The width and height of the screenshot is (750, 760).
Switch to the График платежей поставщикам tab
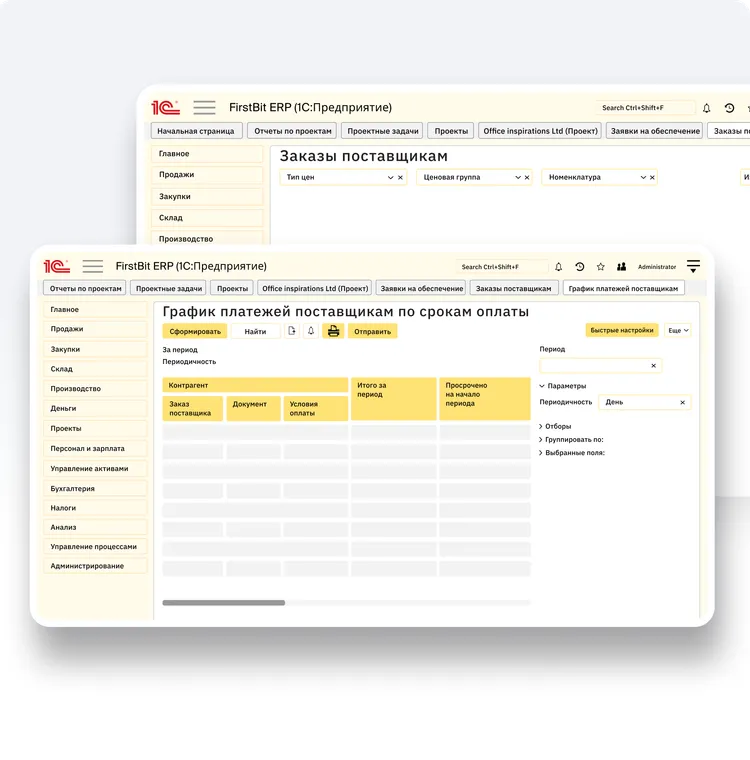[x=623, y=288]
